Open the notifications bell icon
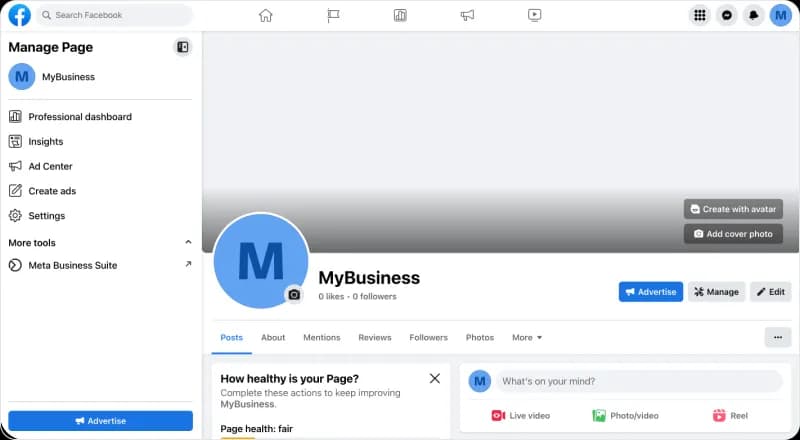This screenshot has height=440, width=800. click(754, 15)
